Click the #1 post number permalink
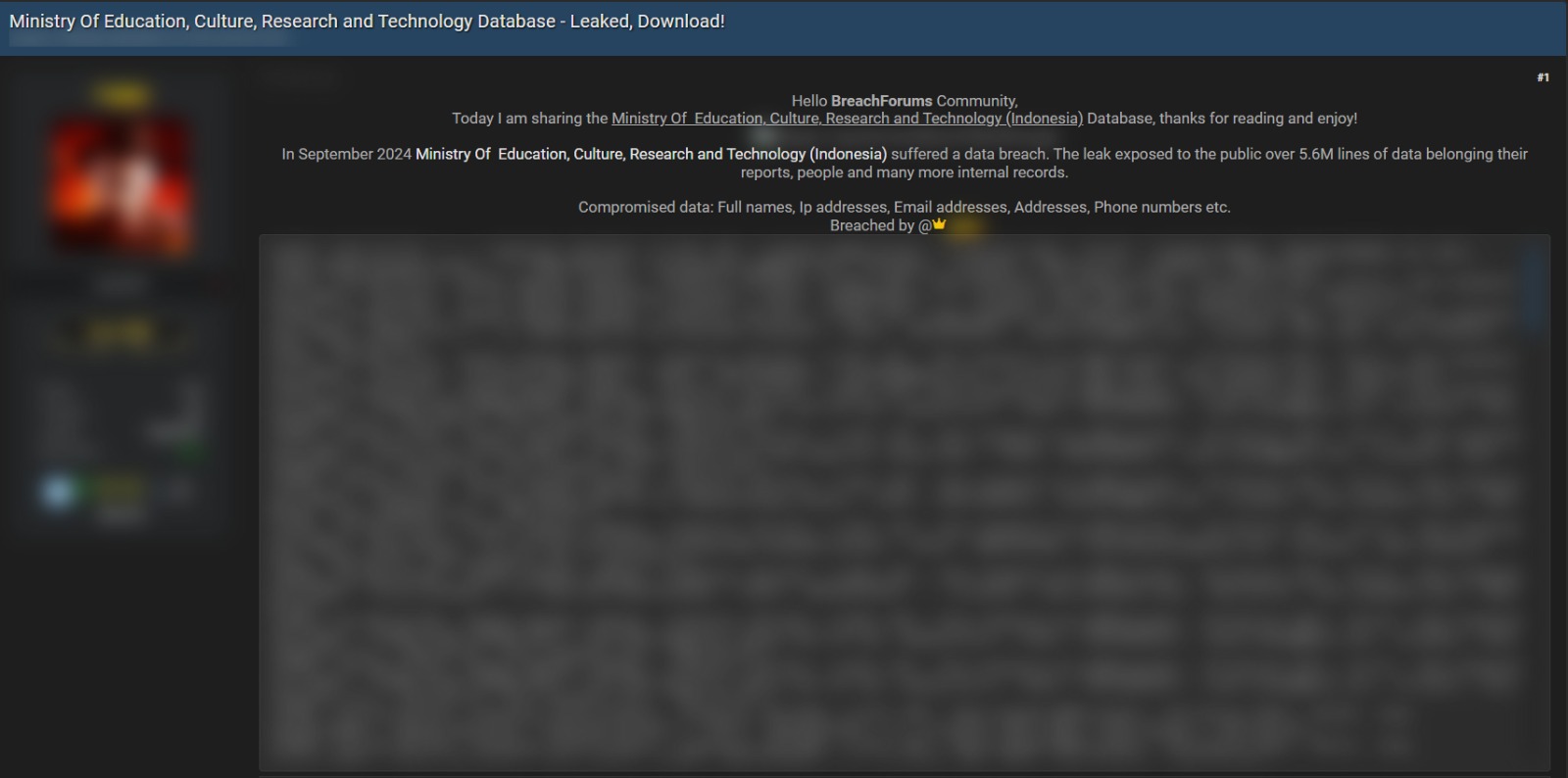 [x=1543, y=77]
